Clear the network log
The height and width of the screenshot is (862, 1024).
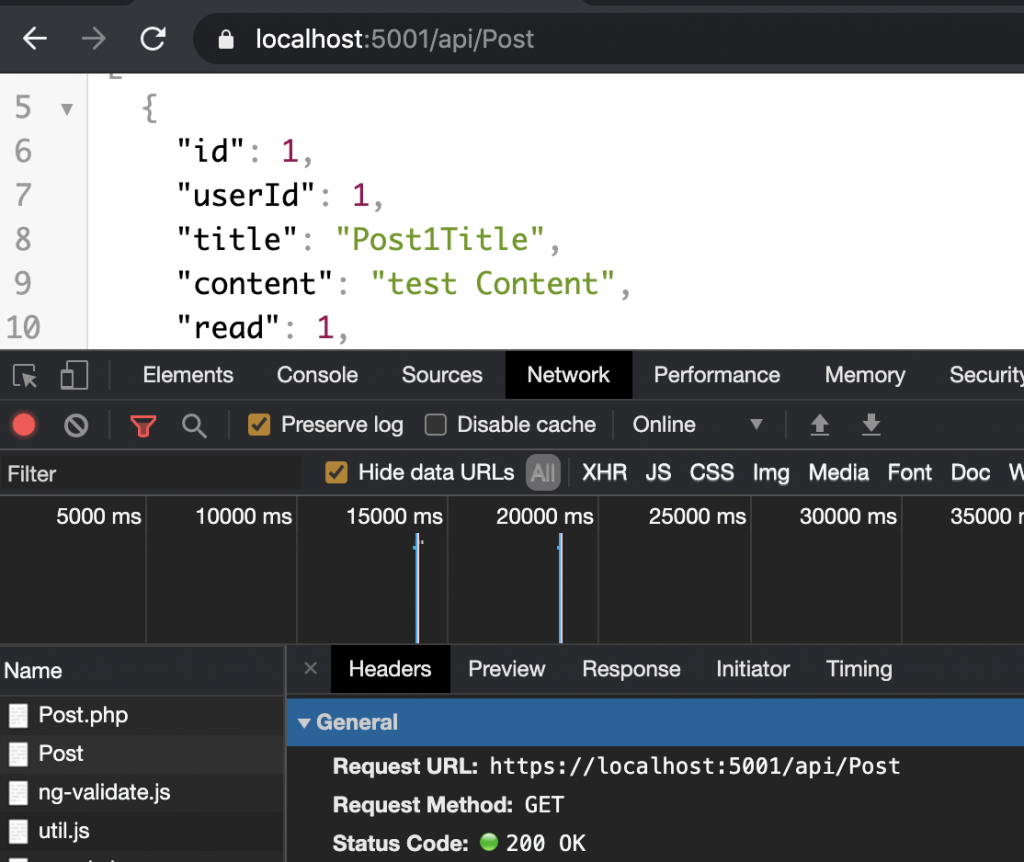click(x=76, y=425)
